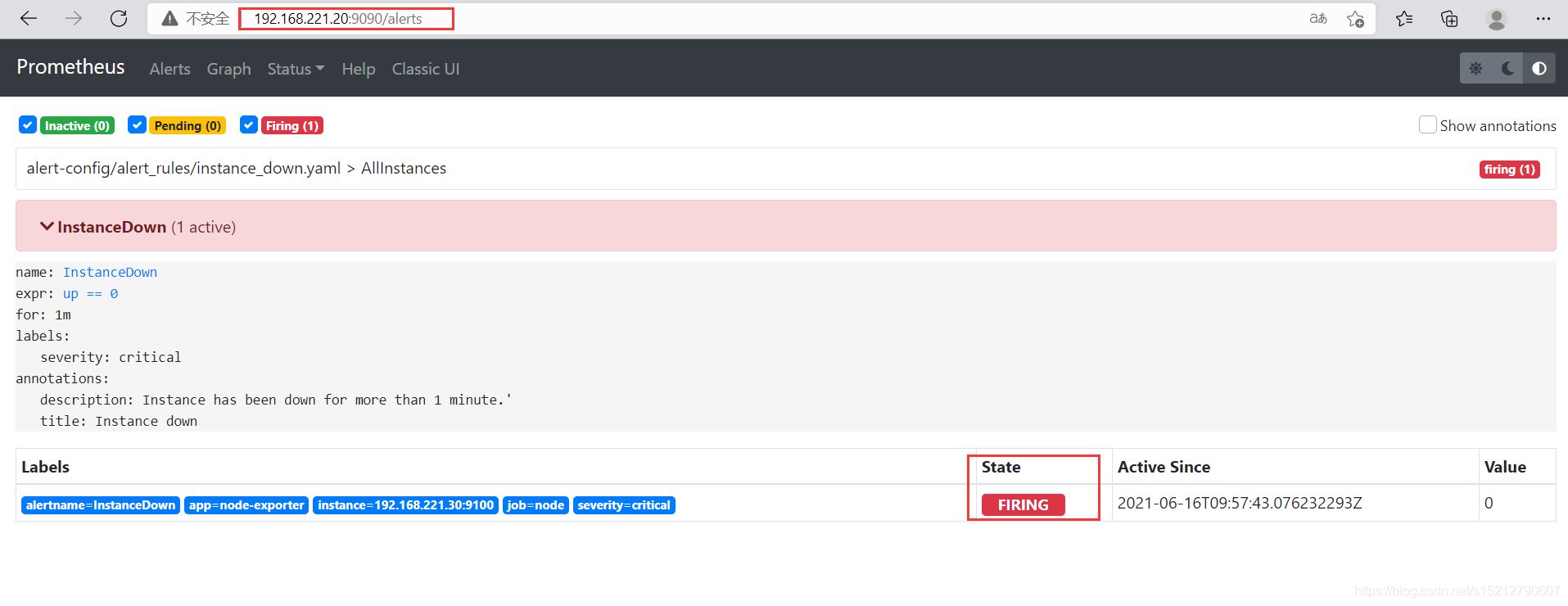This screenshot has width=1568, height=606.
Task: Go back with the browser back arrow
Action: (x=29, y=18)
